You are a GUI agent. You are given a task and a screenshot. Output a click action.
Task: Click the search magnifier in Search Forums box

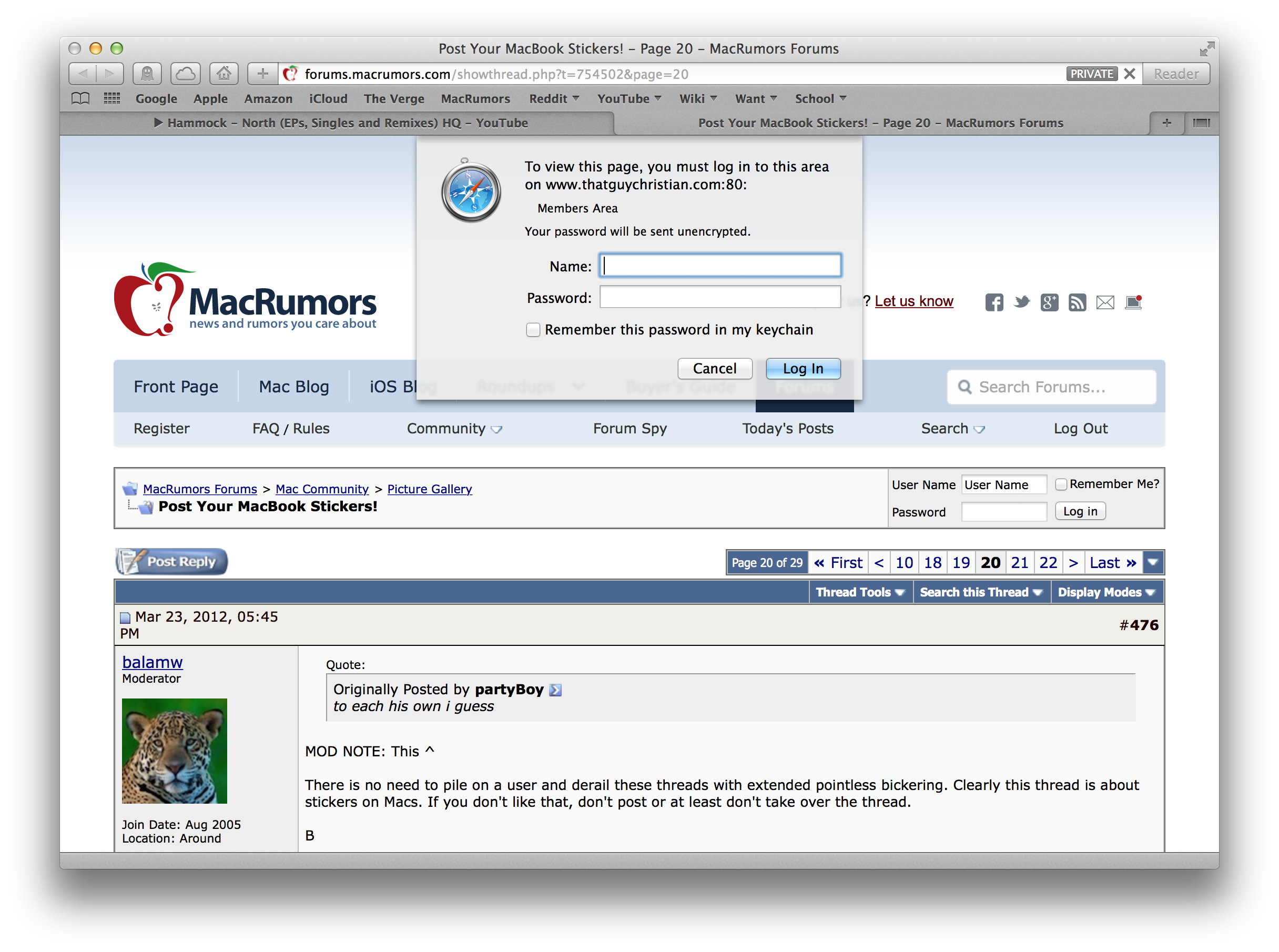coord(965,387)
